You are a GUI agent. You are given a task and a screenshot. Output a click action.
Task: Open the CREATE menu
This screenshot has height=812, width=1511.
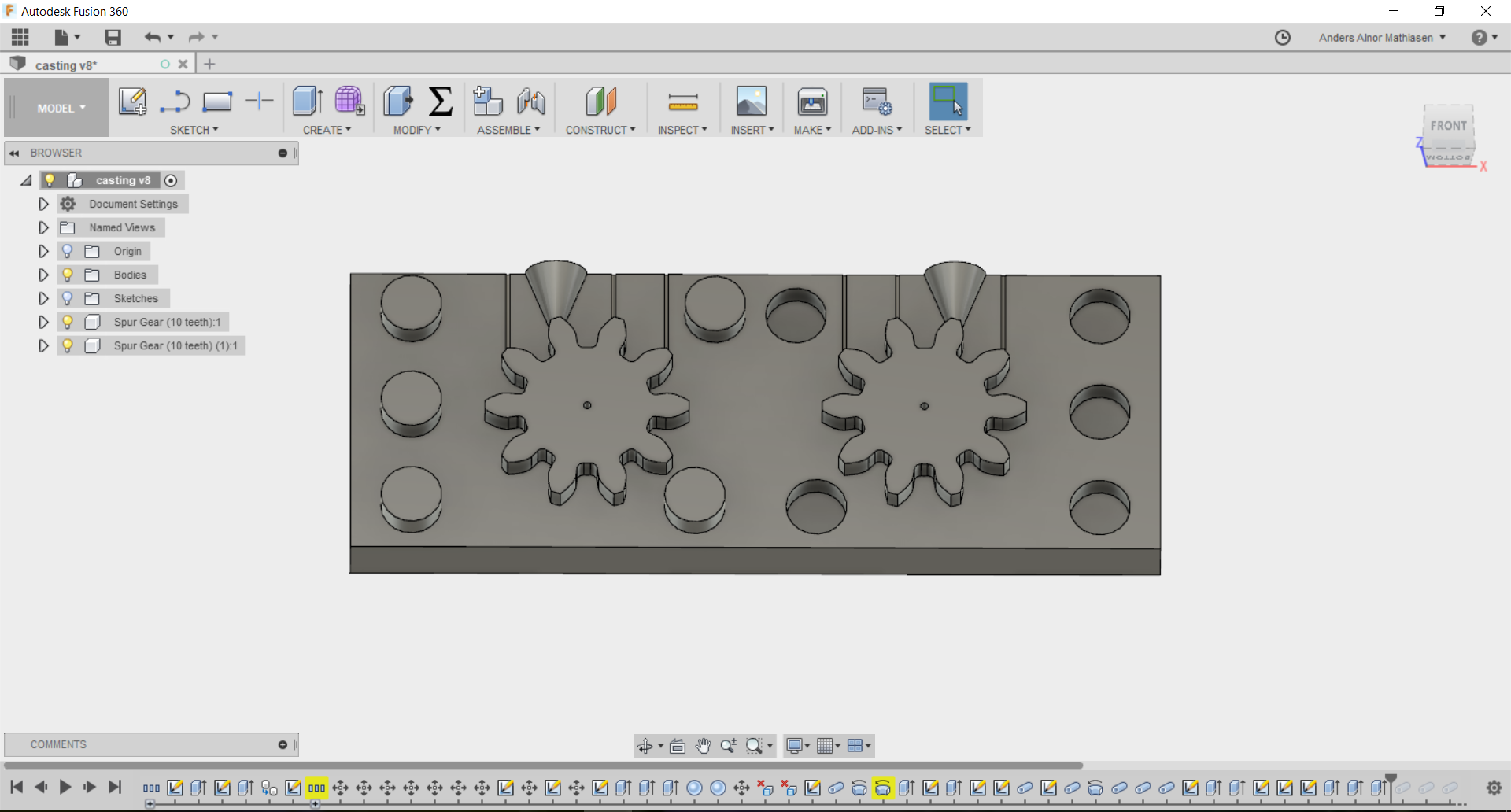click(327, 130)
